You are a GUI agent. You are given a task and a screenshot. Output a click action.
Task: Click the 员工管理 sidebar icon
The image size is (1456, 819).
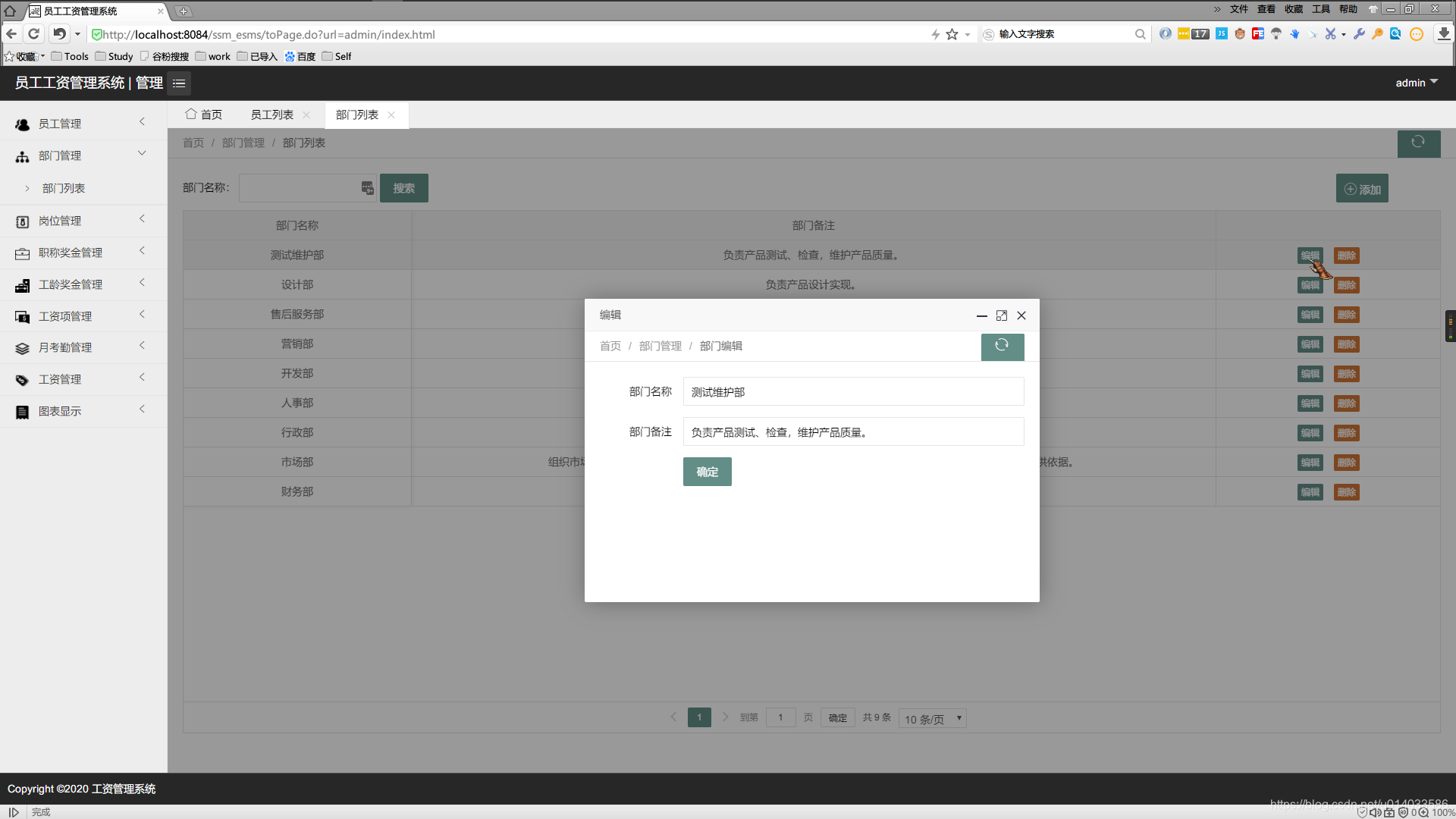[23, 124]
